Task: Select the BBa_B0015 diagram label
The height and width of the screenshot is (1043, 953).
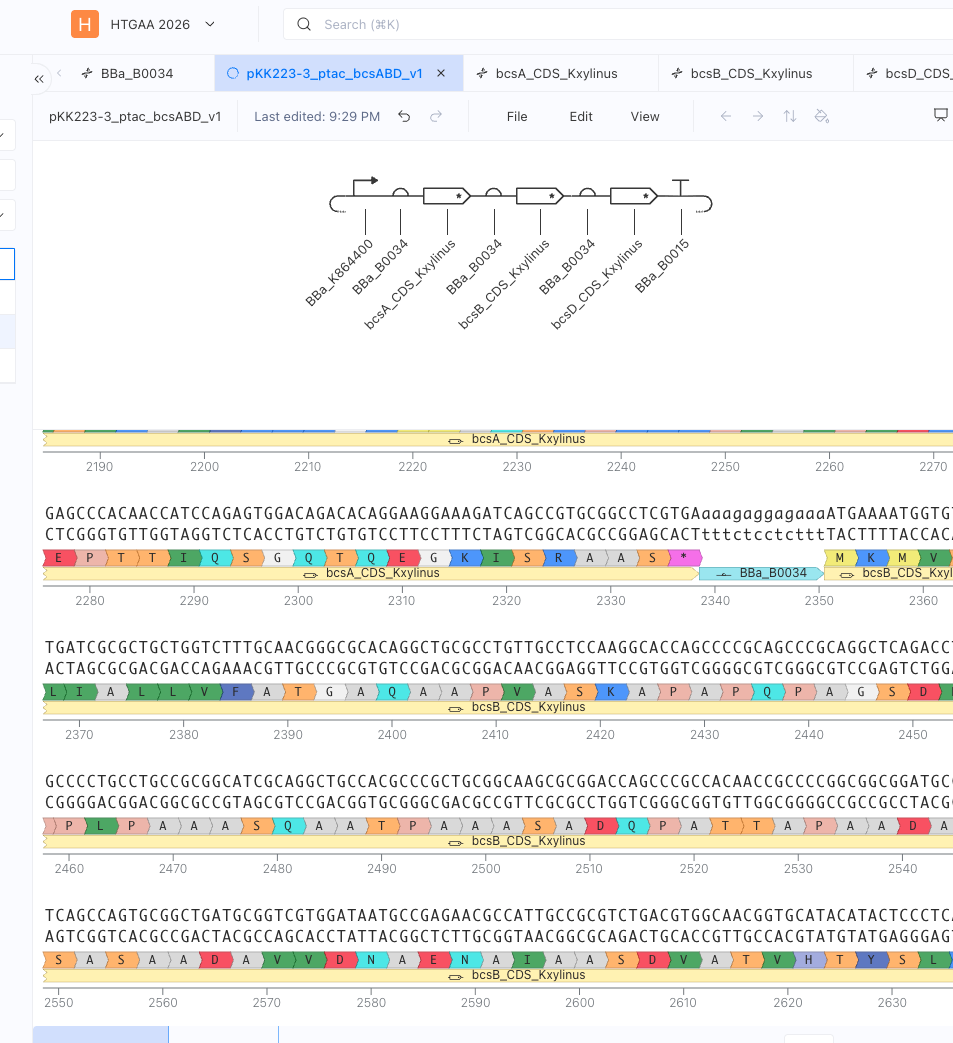Action: (662, 265)
